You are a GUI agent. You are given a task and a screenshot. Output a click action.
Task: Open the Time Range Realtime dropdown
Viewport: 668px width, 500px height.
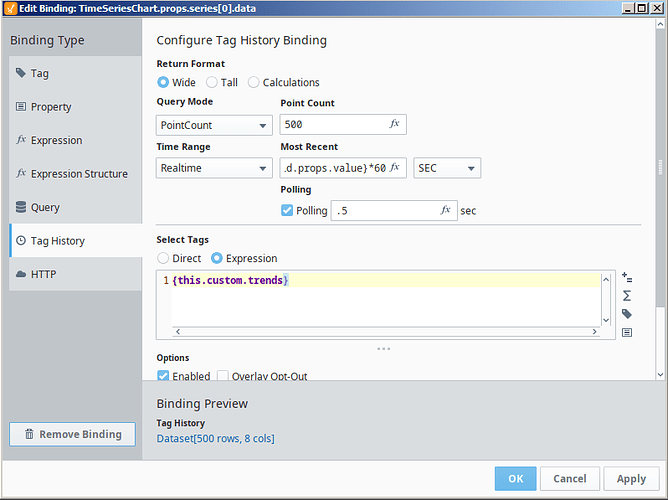214,168
